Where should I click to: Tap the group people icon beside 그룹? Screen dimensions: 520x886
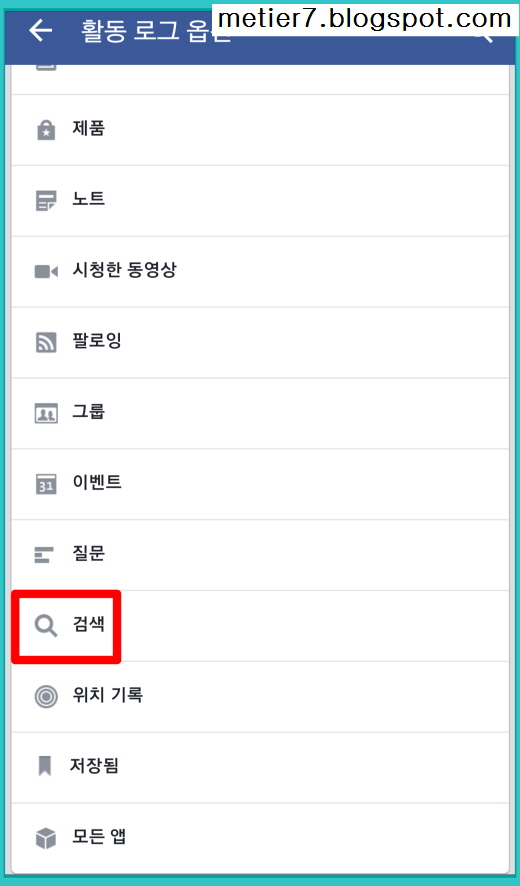tap(46, 414)
